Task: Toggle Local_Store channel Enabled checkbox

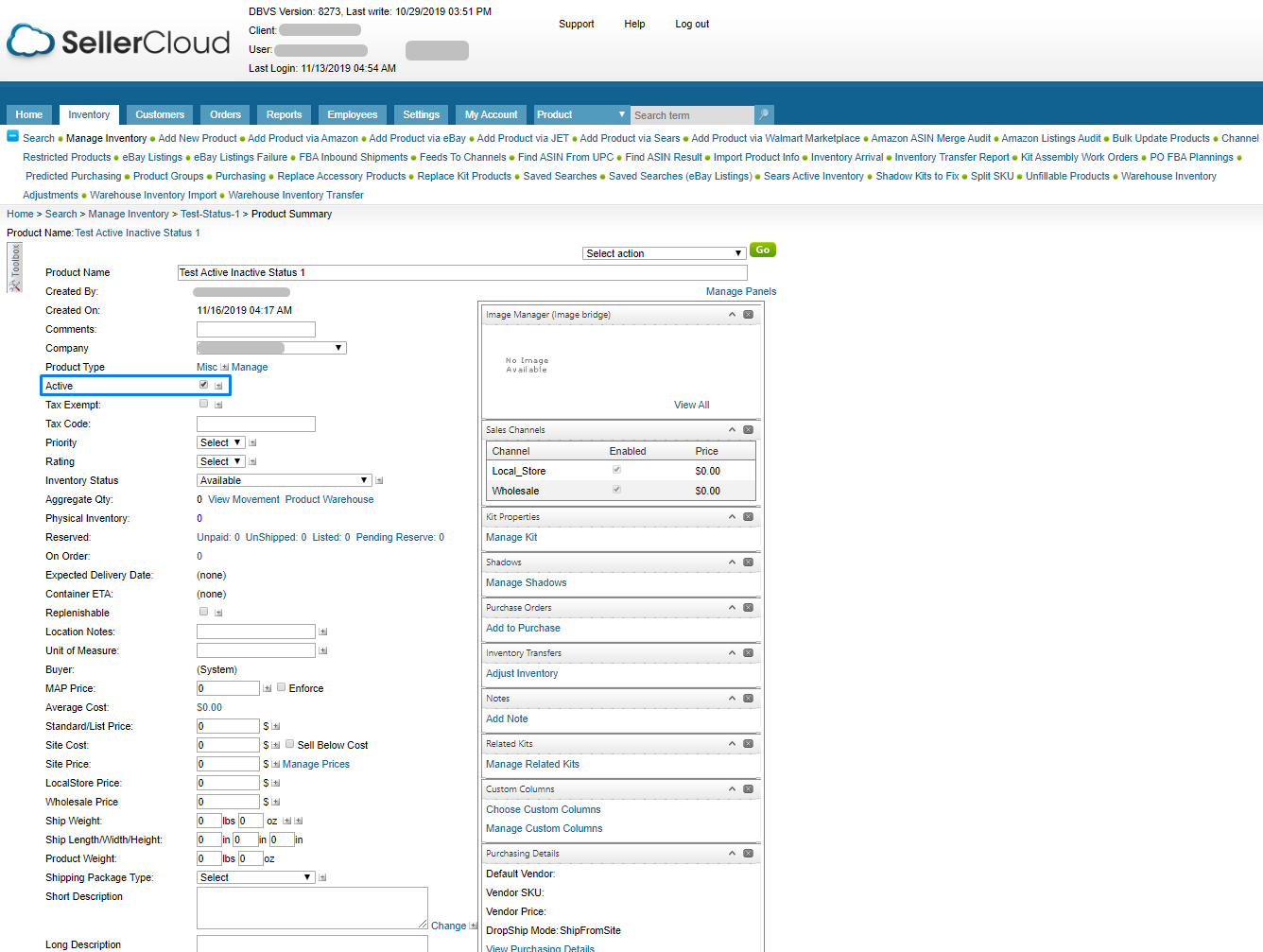Action: pos(616,470)
